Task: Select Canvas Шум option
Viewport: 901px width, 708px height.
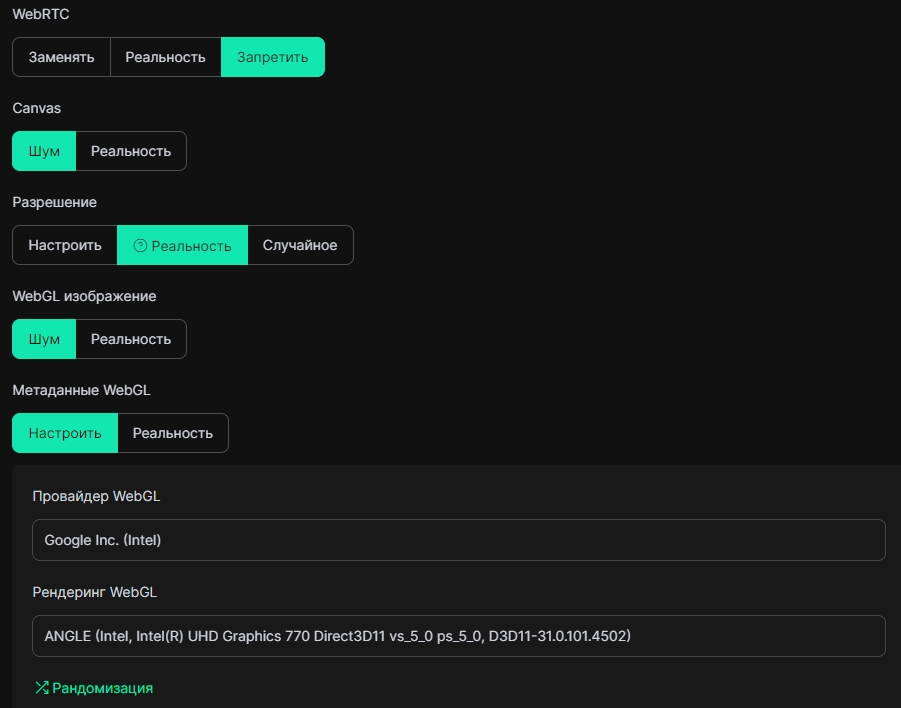Action: click(x=44, y=151)
